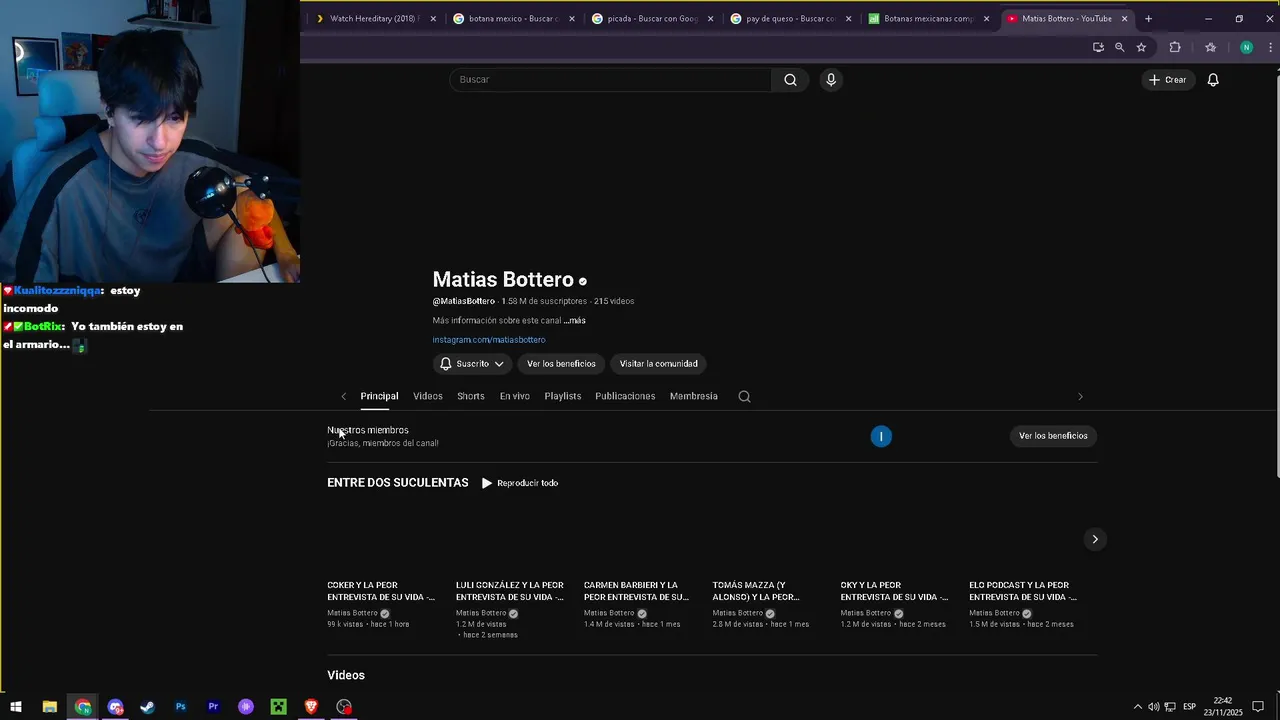Open CARMEN BARBIERI entrevista video
1280x720 pixels.
tap(637, 591)
